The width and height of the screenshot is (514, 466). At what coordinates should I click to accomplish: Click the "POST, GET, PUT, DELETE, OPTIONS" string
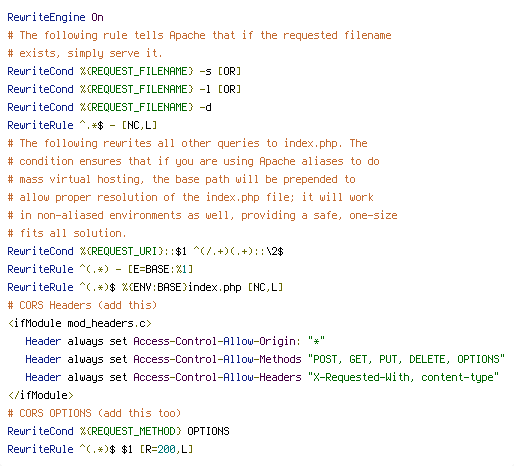(x=406, y=359)
